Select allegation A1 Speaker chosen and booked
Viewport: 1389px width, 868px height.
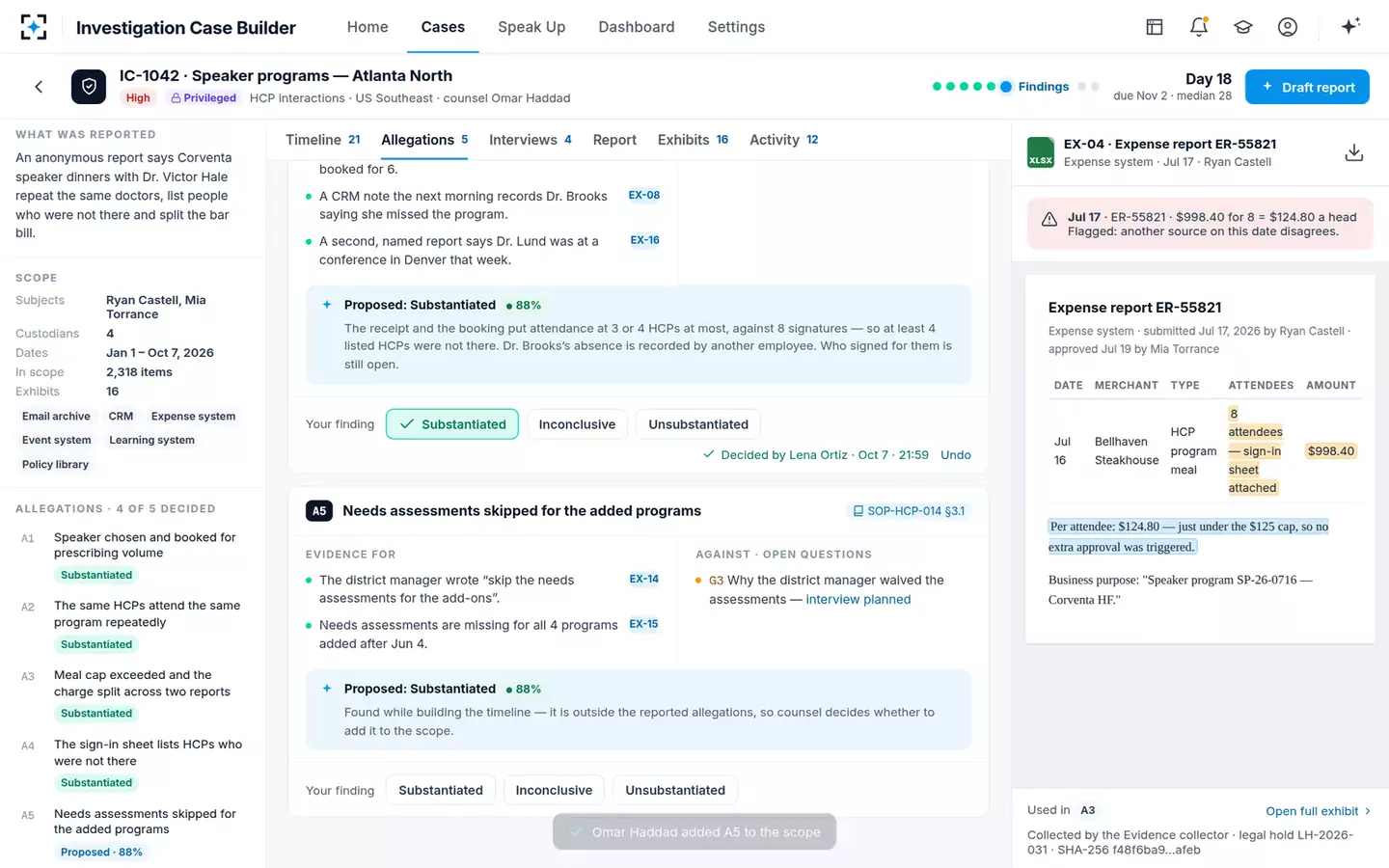133,556
